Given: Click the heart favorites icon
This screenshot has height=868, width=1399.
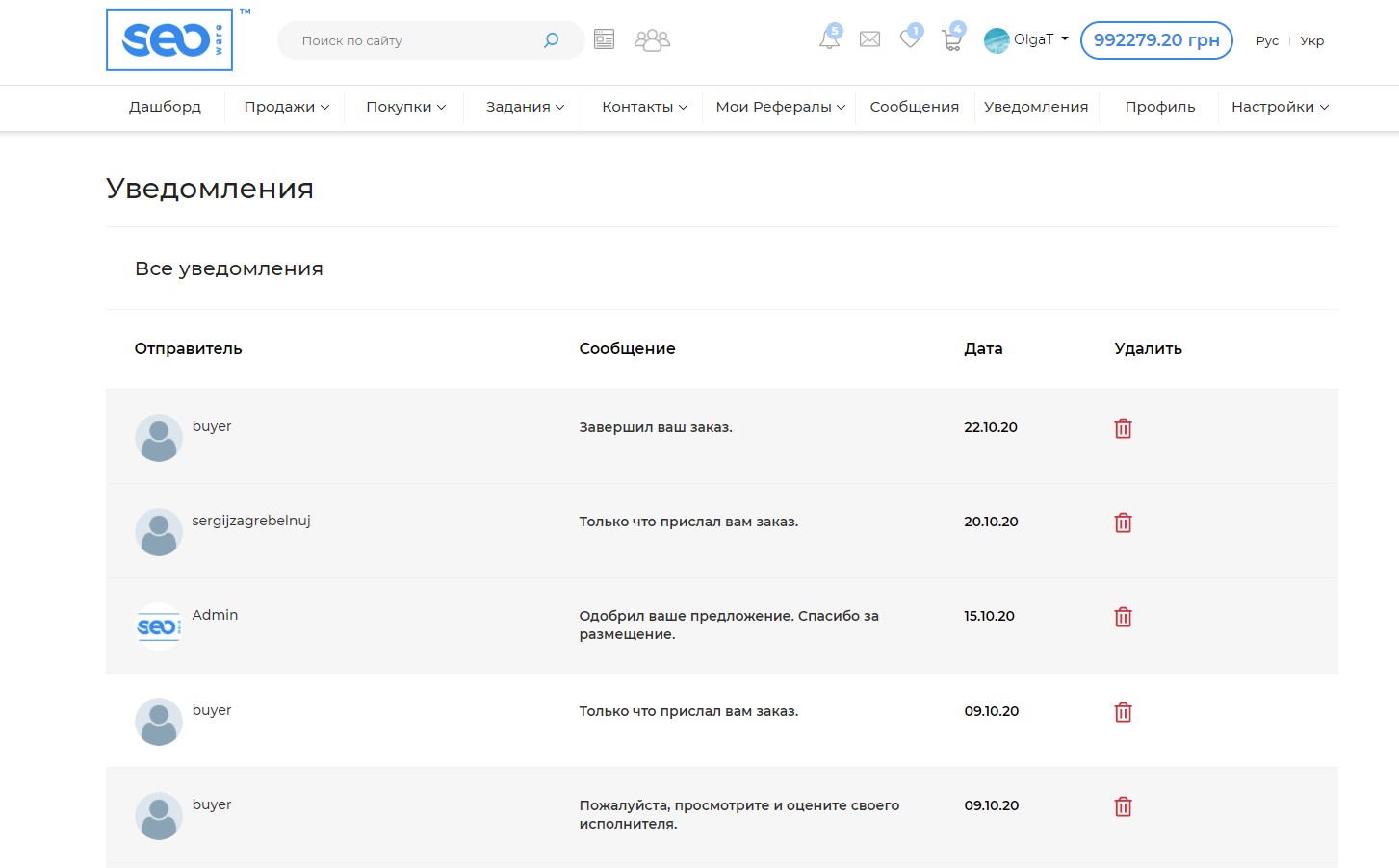Looking at the screenshot, I should click(910, 39).
